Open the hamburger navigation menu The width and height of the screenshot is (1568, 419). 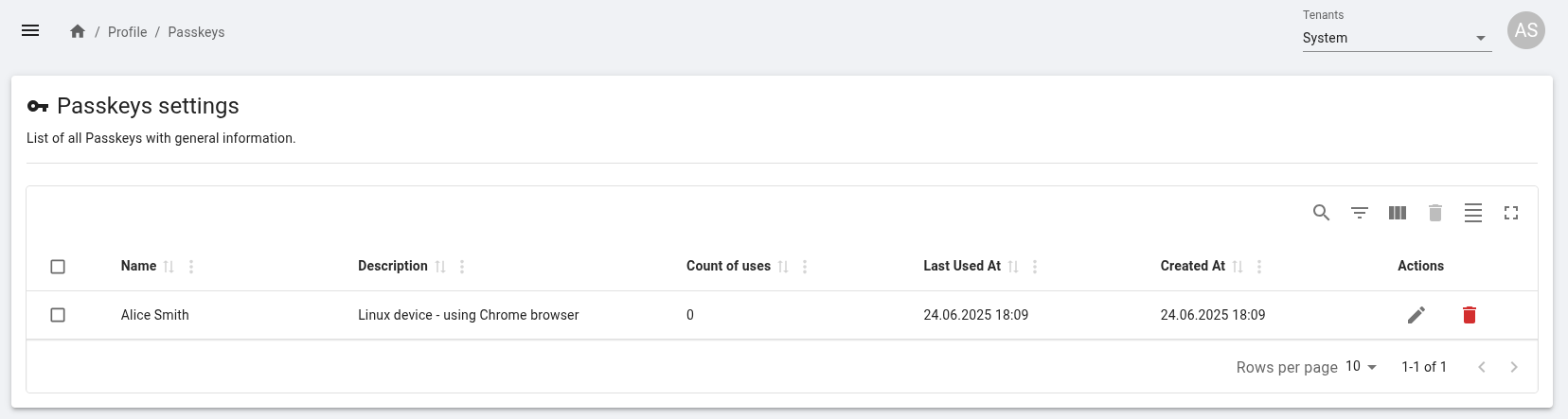pyautogui.click(x=30, y=31)
